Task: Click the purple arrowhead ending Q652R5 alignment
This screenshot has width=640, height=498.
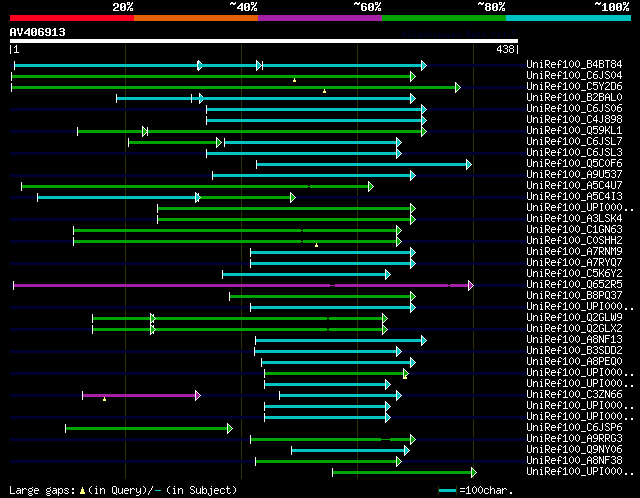Action: [471, 285]
